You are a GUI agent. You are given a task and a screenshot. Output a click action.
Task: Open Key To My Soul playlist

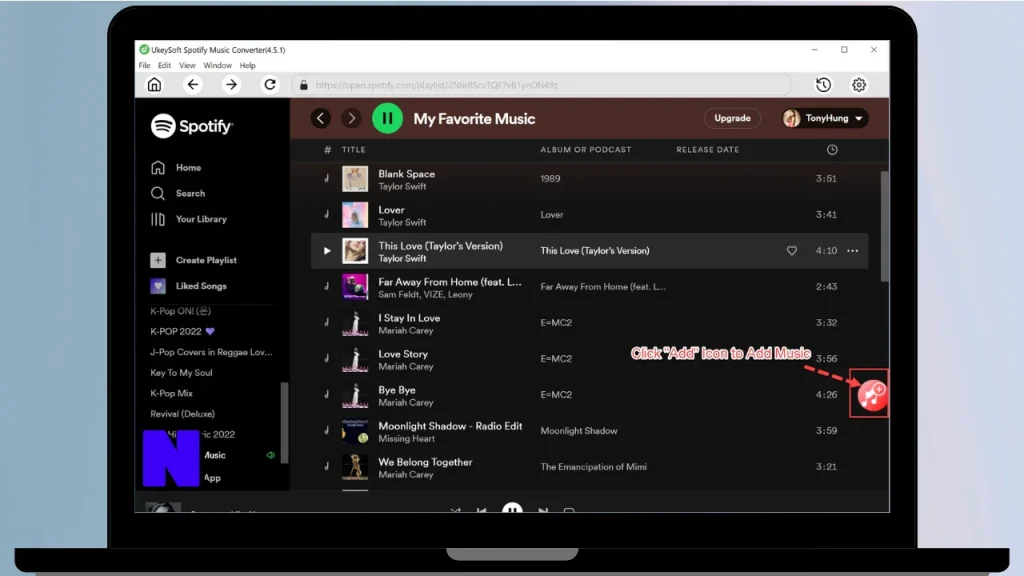[x=181, y=373]
